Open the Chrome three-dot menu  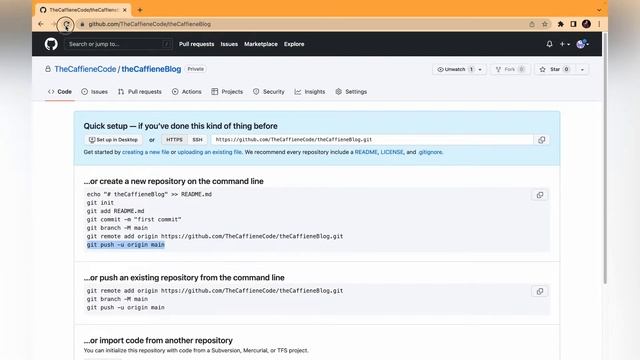point(599,24)
